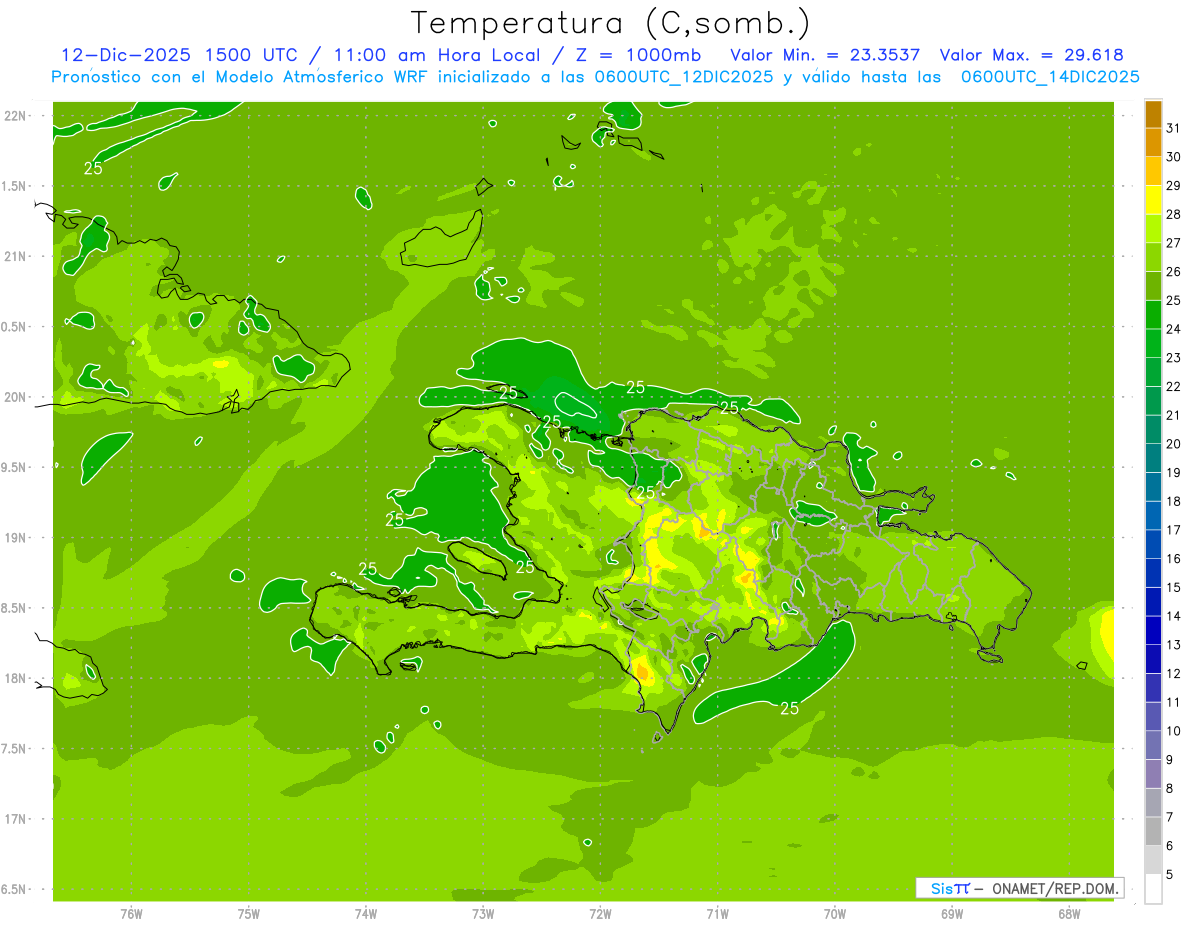Click the '71W' longitude axis label
Viewport: 1200px width, 927px height.
pos(717,914)
